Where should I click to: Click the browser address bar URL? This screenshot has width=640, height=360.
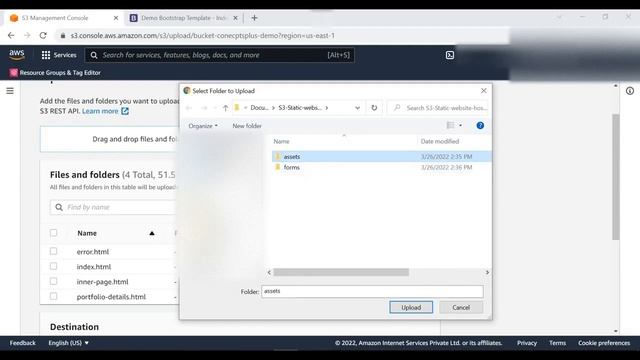pyautogui.click(x=202, y=36)
